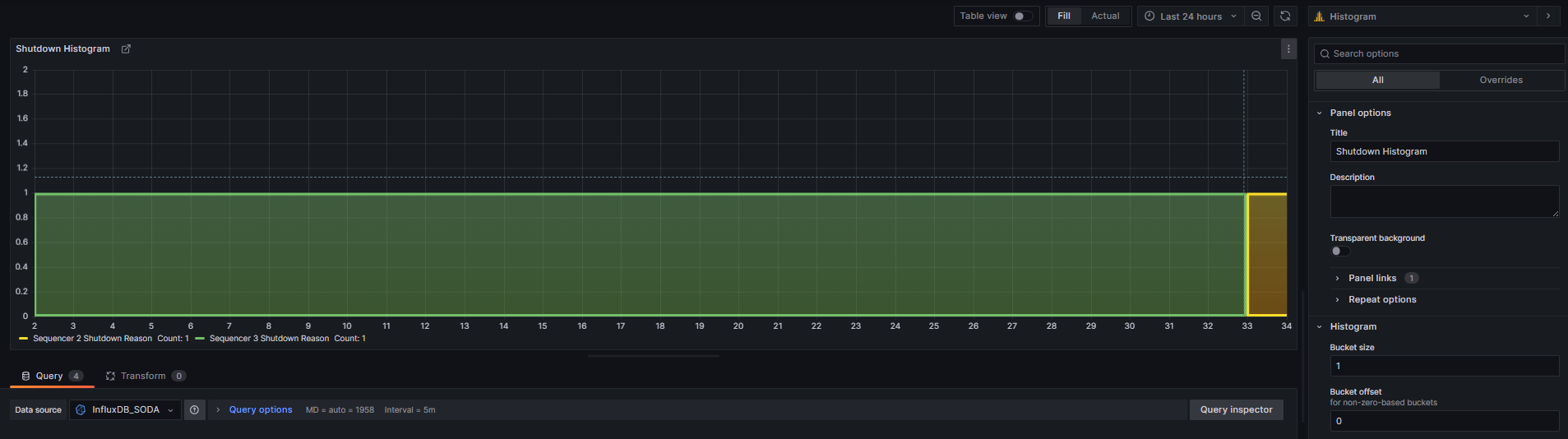
Task: Click the clock icon in time picker
Action: click(x=1149, y=16)
